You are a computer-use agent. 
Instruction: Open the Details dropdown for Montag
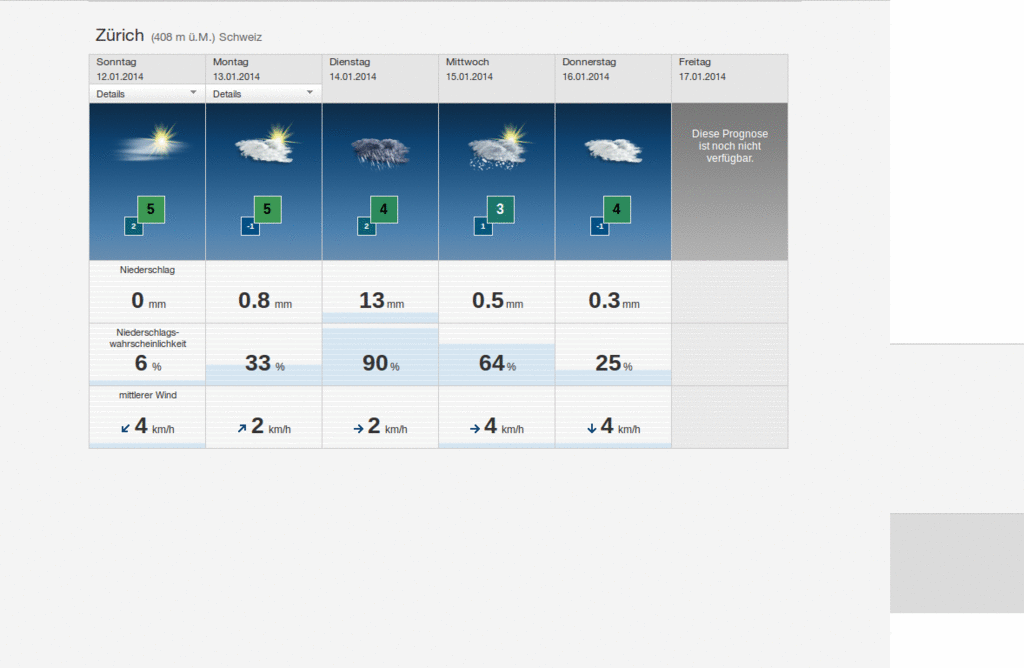[264, 93]
